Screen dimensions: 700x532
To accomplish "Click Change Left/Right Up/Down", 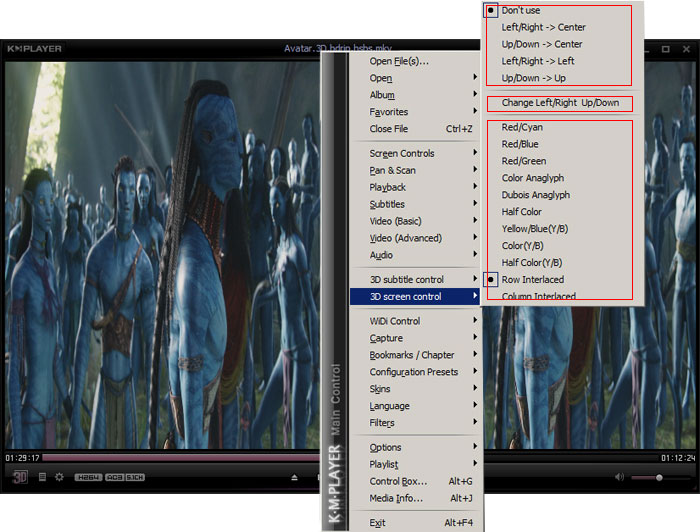I will coord(564,103).
